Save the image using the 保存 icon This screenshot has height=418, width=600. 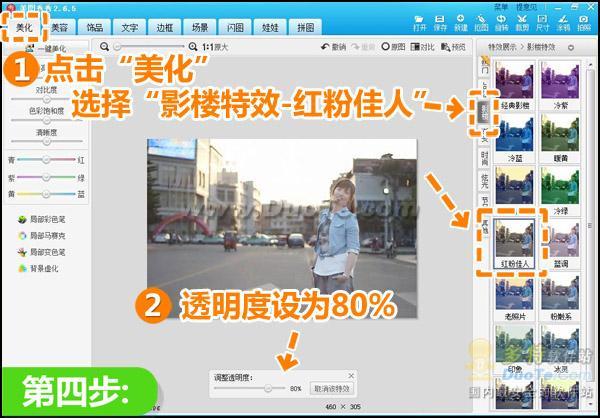(x=440, y=23)
